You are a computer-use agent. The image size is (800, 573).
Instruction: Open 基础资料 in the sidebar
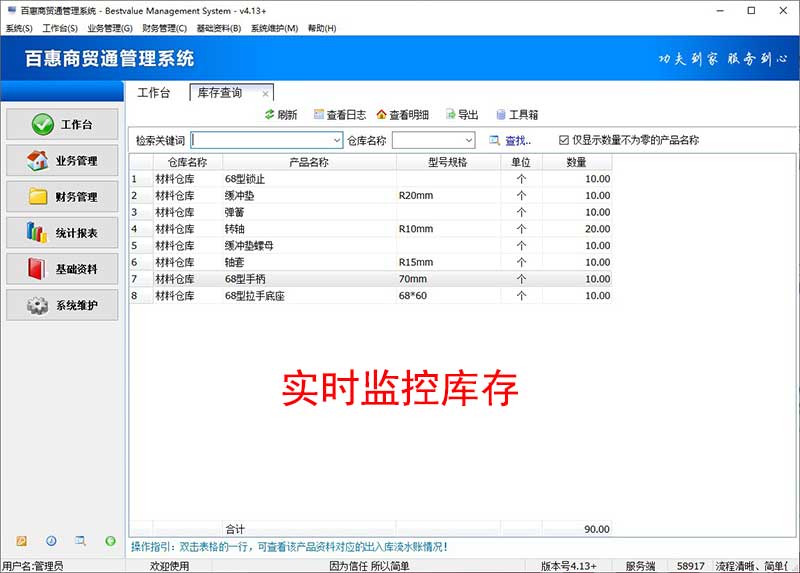[62, 269]
